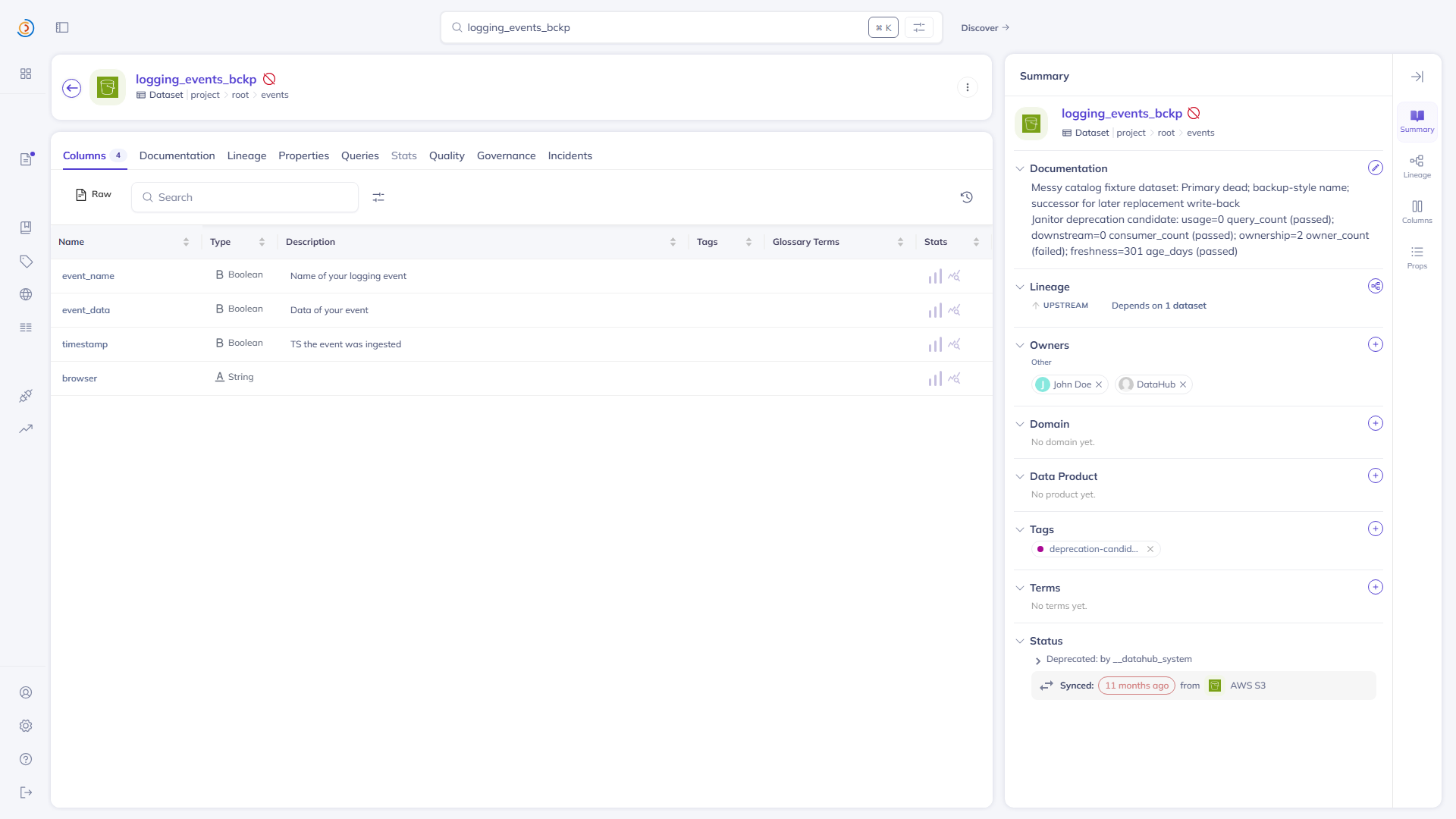
Task: Open settings gear in left sidebar
Action: tap(26, 726)
